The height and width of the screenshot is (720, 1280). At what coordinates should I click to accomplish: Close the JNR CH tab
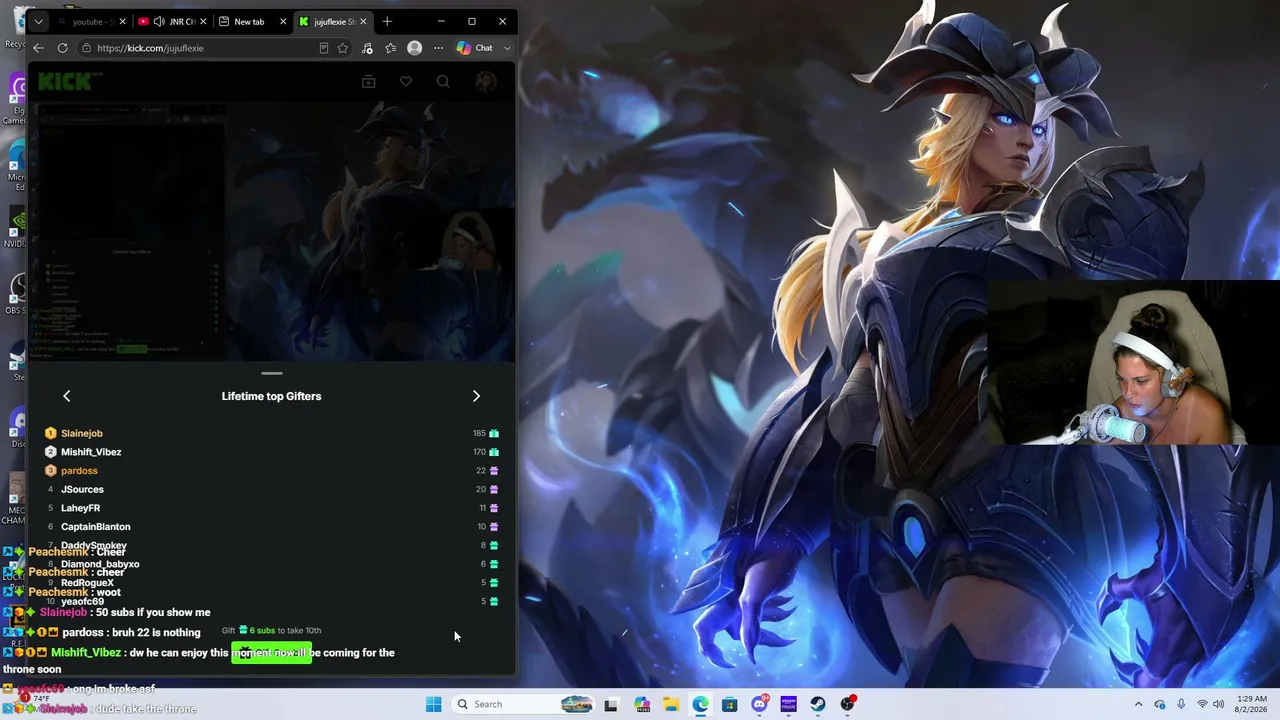pyautogui.click(x=203, y=21)
